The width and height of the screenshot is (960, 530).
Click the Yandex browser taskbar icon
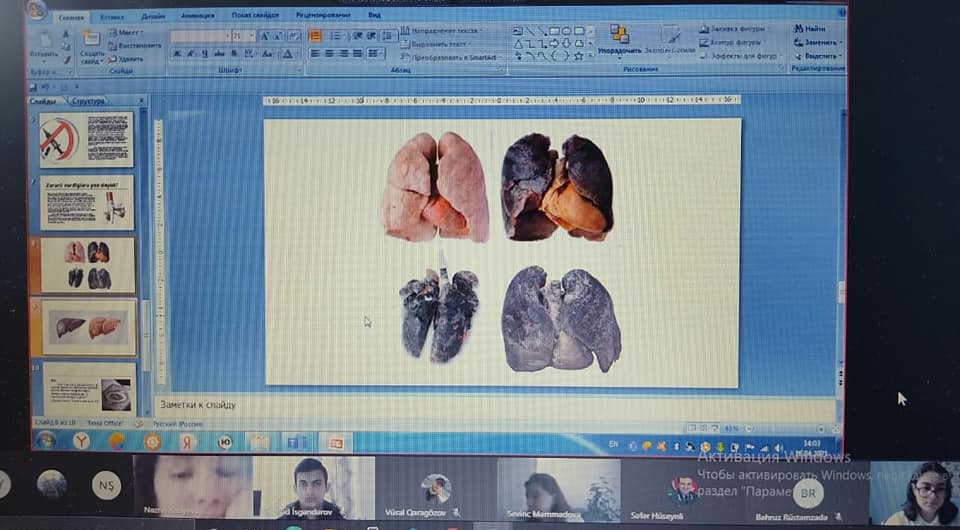[x=81, y=441]
